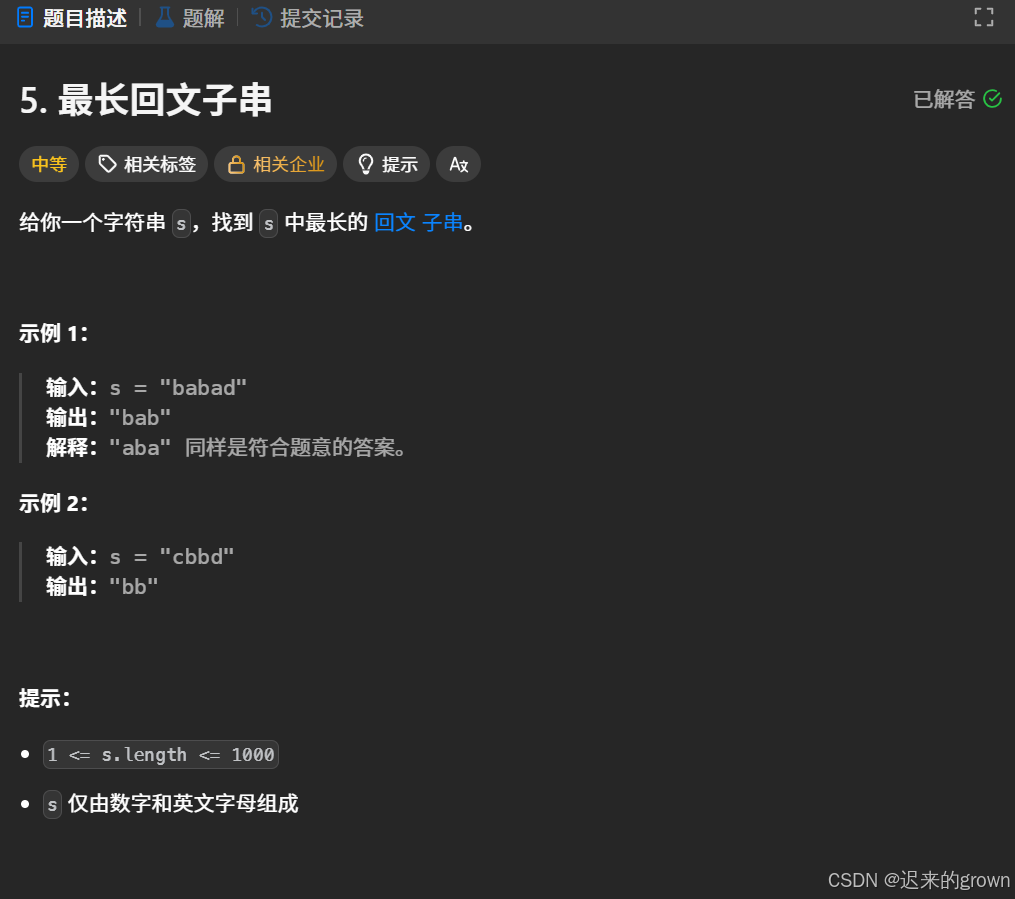The height and width of the screenshot is (899, 1015).
Task: Open the 相关企业 companies button
Action: click(275, 164)
